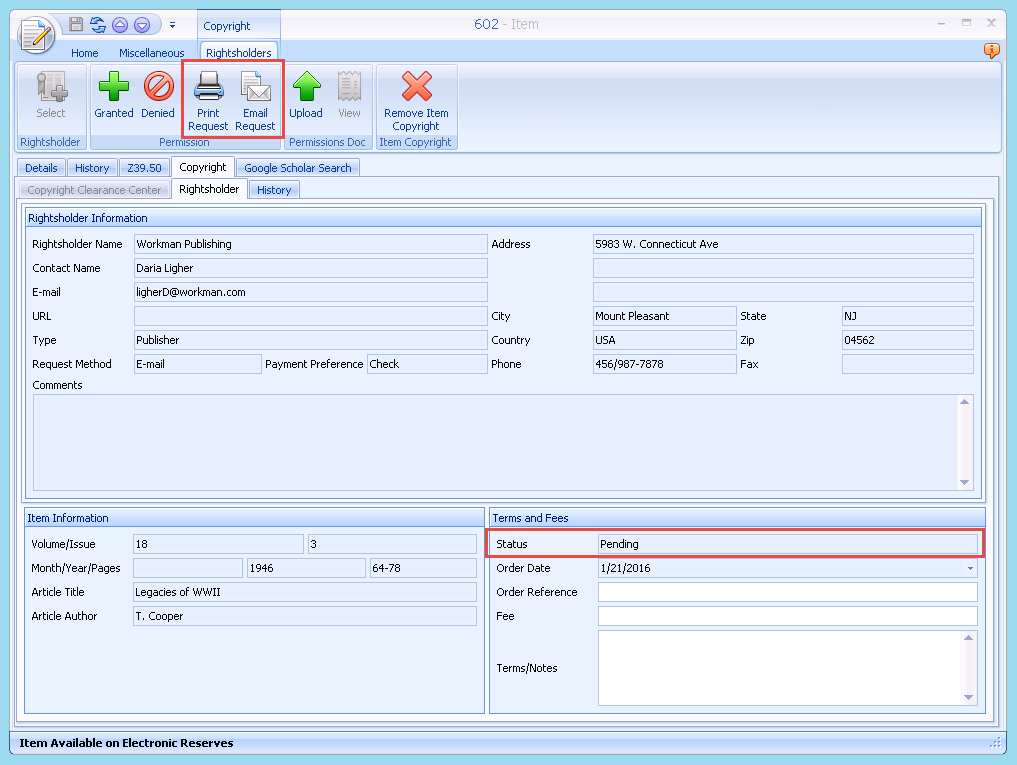Click Remove Item Copyright
Viewport: 1017px width, 765px height.
(416, 99)
